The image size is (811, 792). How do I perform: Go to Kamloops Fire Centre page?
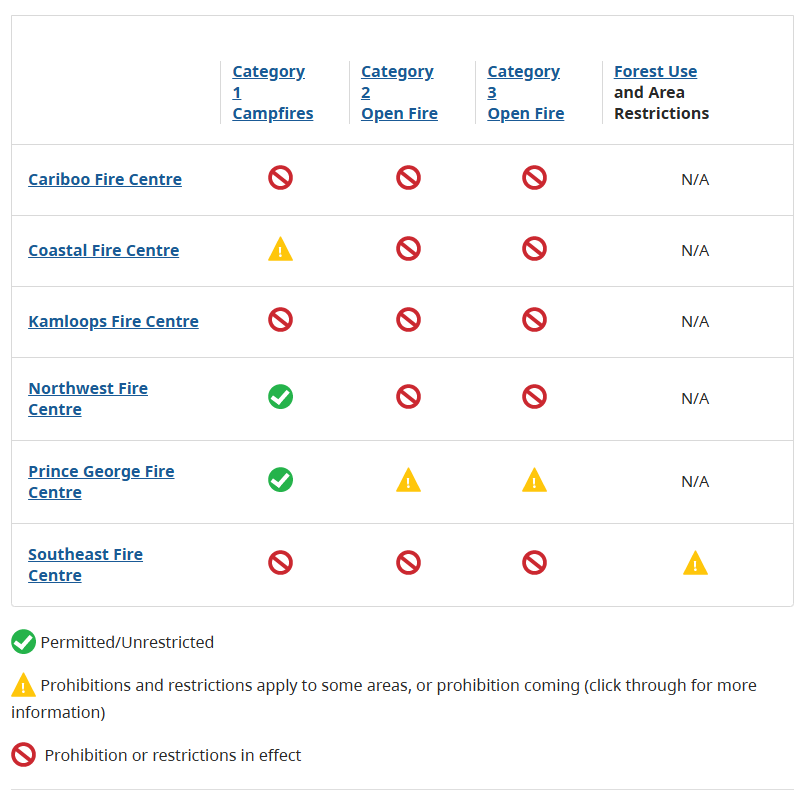(113, 321)
